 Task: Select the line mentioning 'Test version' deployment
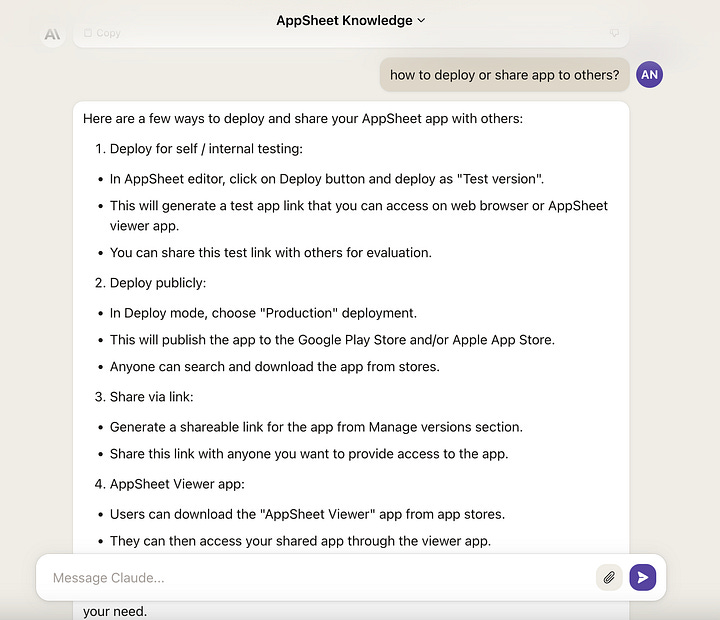pos(326,179)
